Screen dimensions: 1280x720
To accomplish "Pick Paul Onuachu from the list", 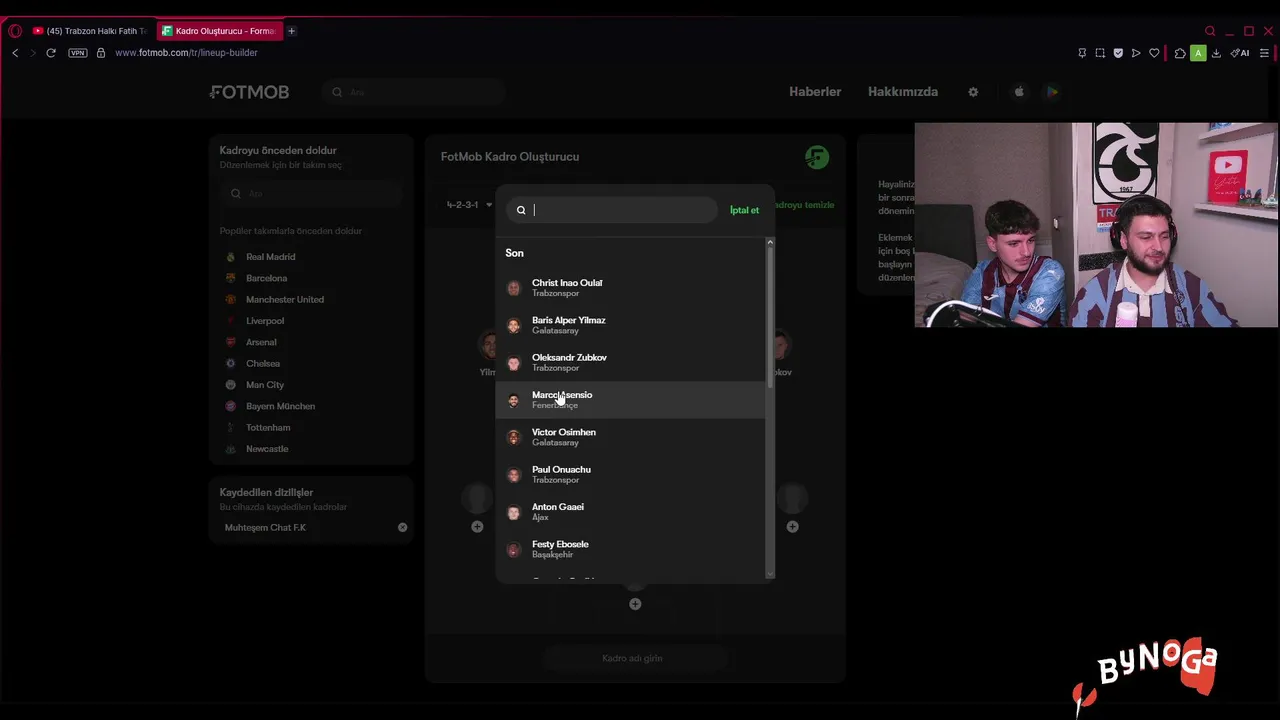I will pos(631,474).
